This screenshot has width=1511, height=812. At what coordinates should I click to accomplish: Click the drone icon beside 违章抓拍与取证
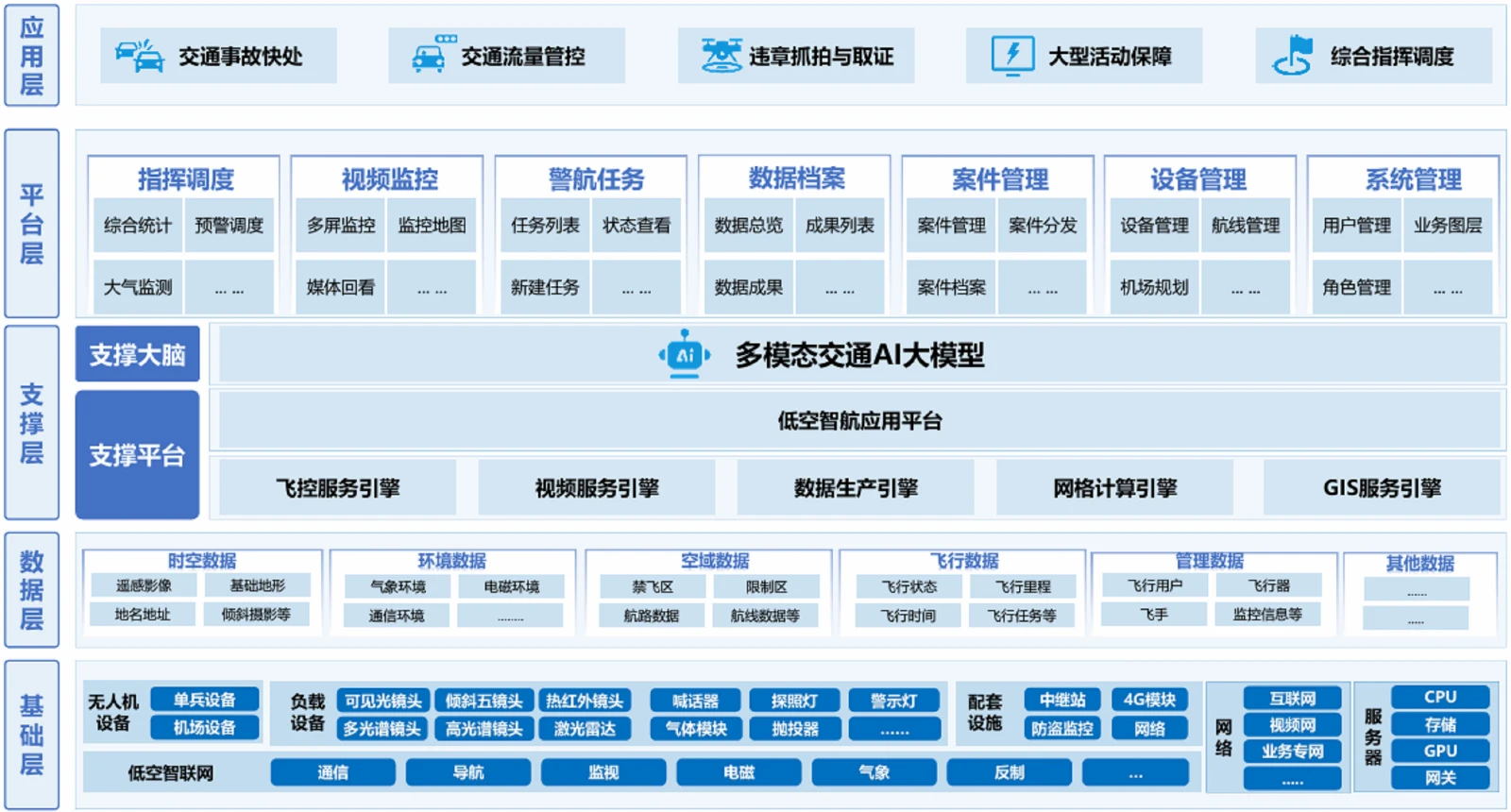[722, 55]
